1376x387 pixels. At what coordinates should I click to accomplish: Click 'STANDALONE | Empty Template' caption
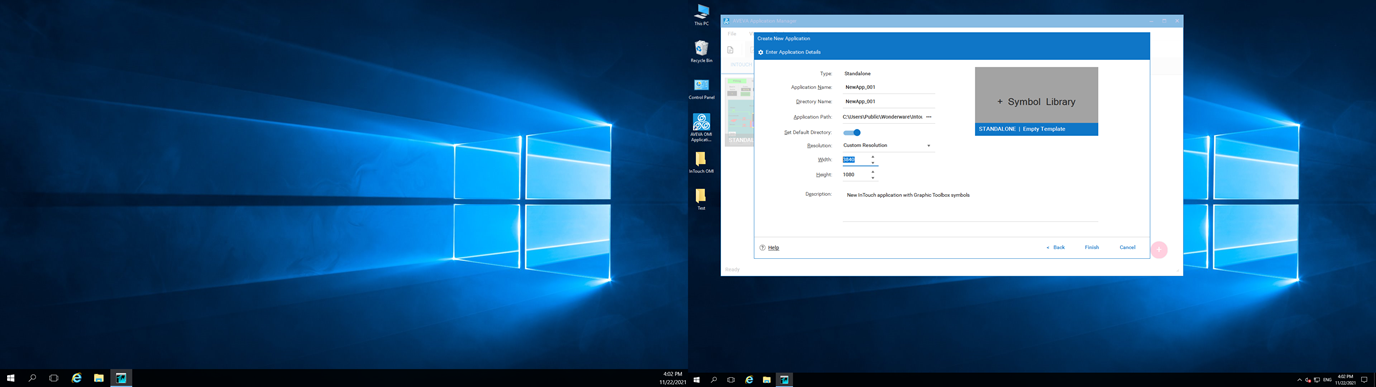[1022, 129]
